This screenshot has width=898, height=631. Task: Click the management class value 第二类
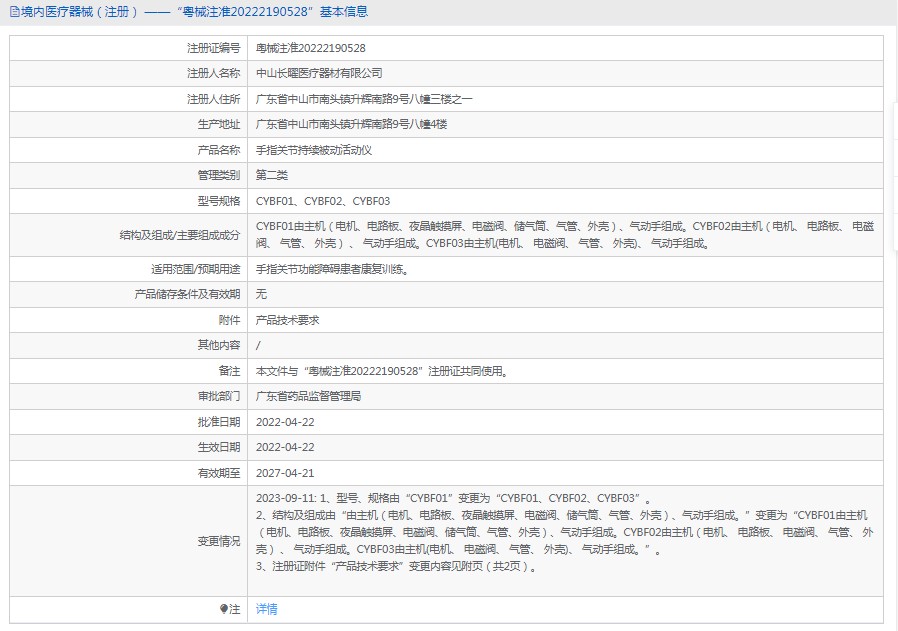(272, 175)
